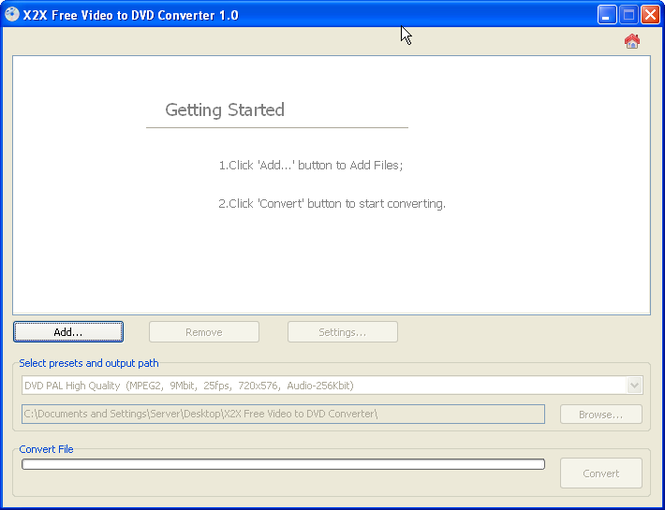Click the Remove button
Screen dimensions: 665x510
[204, 332]
